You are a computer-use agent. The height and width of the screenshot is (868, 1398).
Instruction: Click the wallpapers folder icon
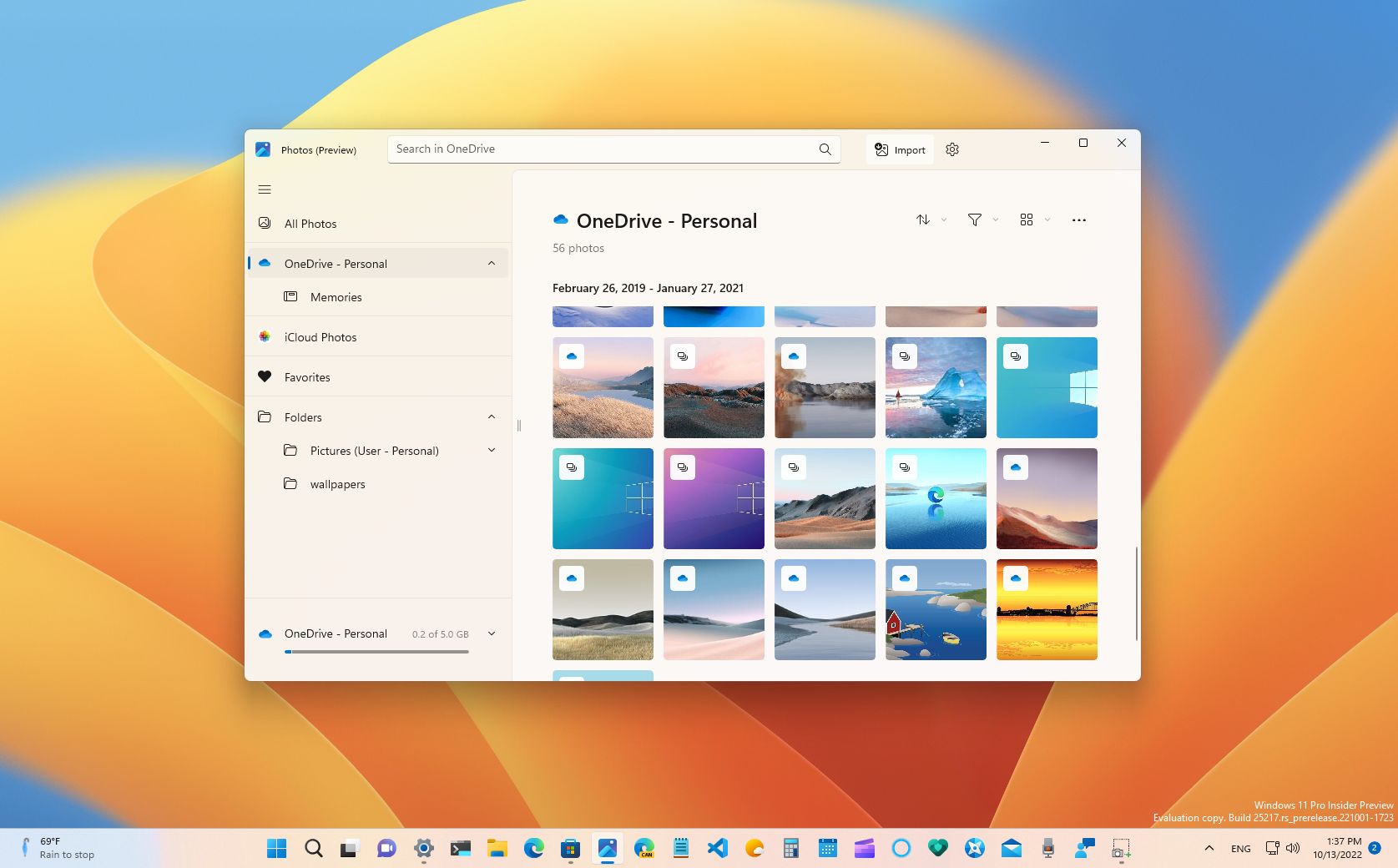(x=290, y=483)
